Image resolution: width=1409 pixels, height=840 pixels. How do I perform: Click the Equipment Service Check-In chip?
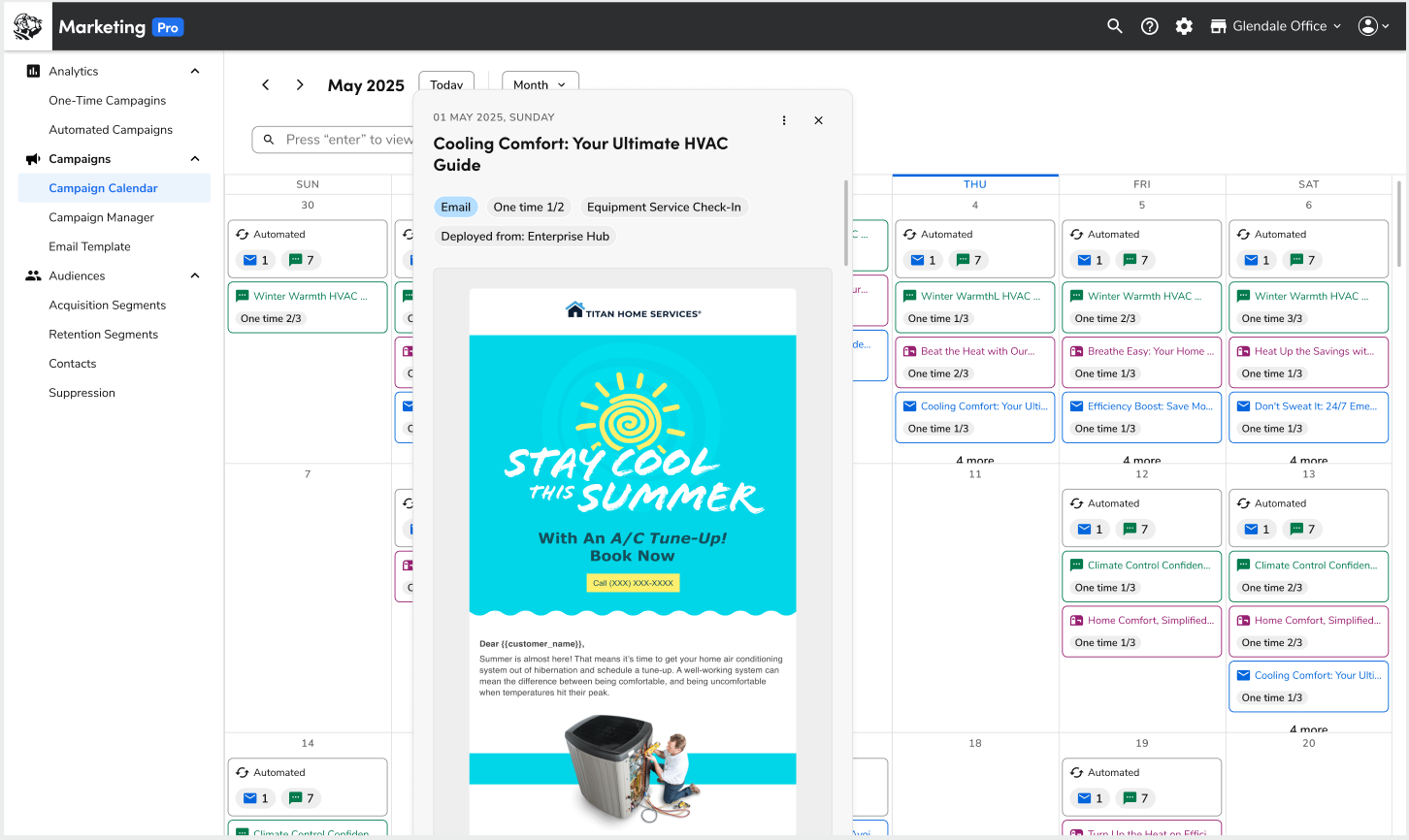tap(664, 207)
